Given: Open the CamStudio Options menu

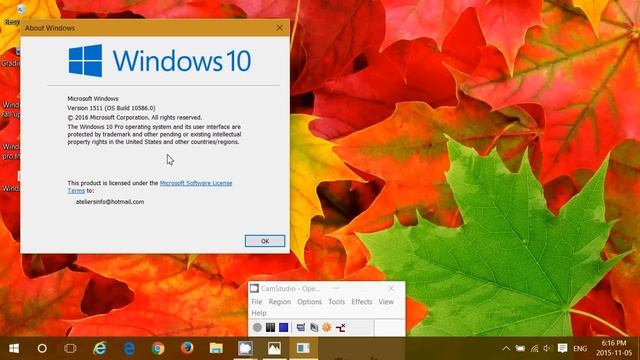Looking at the screenshot, I should (x=309, y=302).
